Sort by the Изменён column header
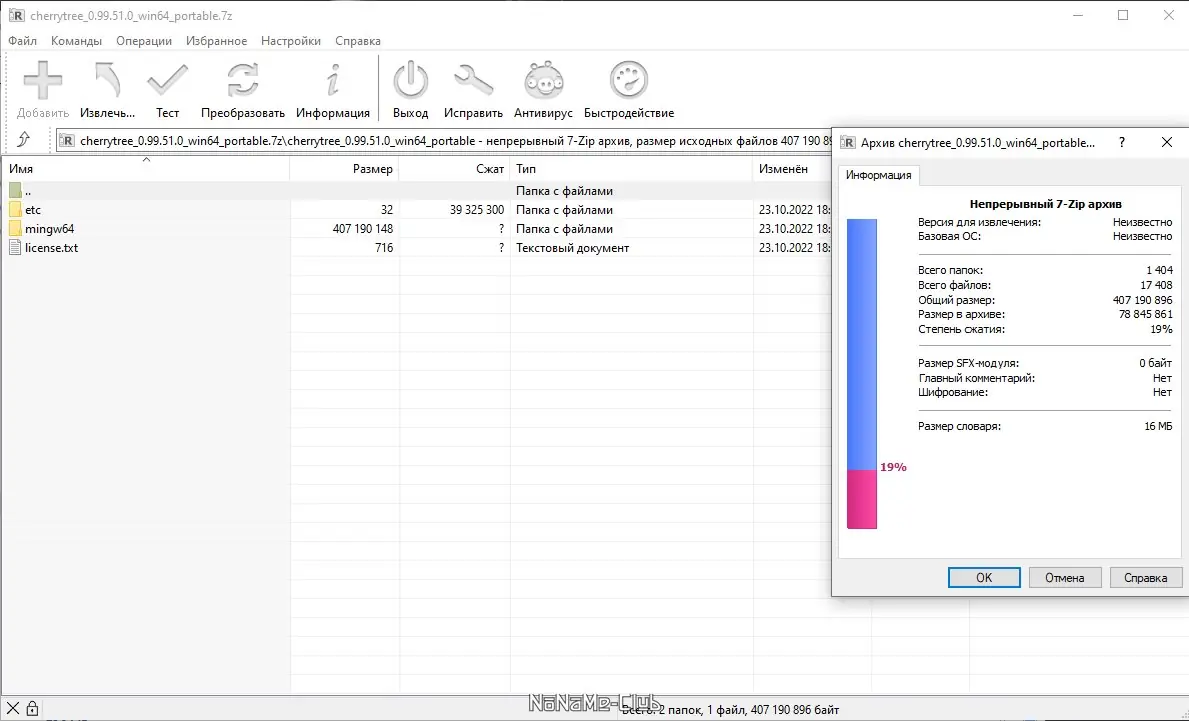Image resolution: width=1189 pixels, height=721 pixels. pos(792,169)
